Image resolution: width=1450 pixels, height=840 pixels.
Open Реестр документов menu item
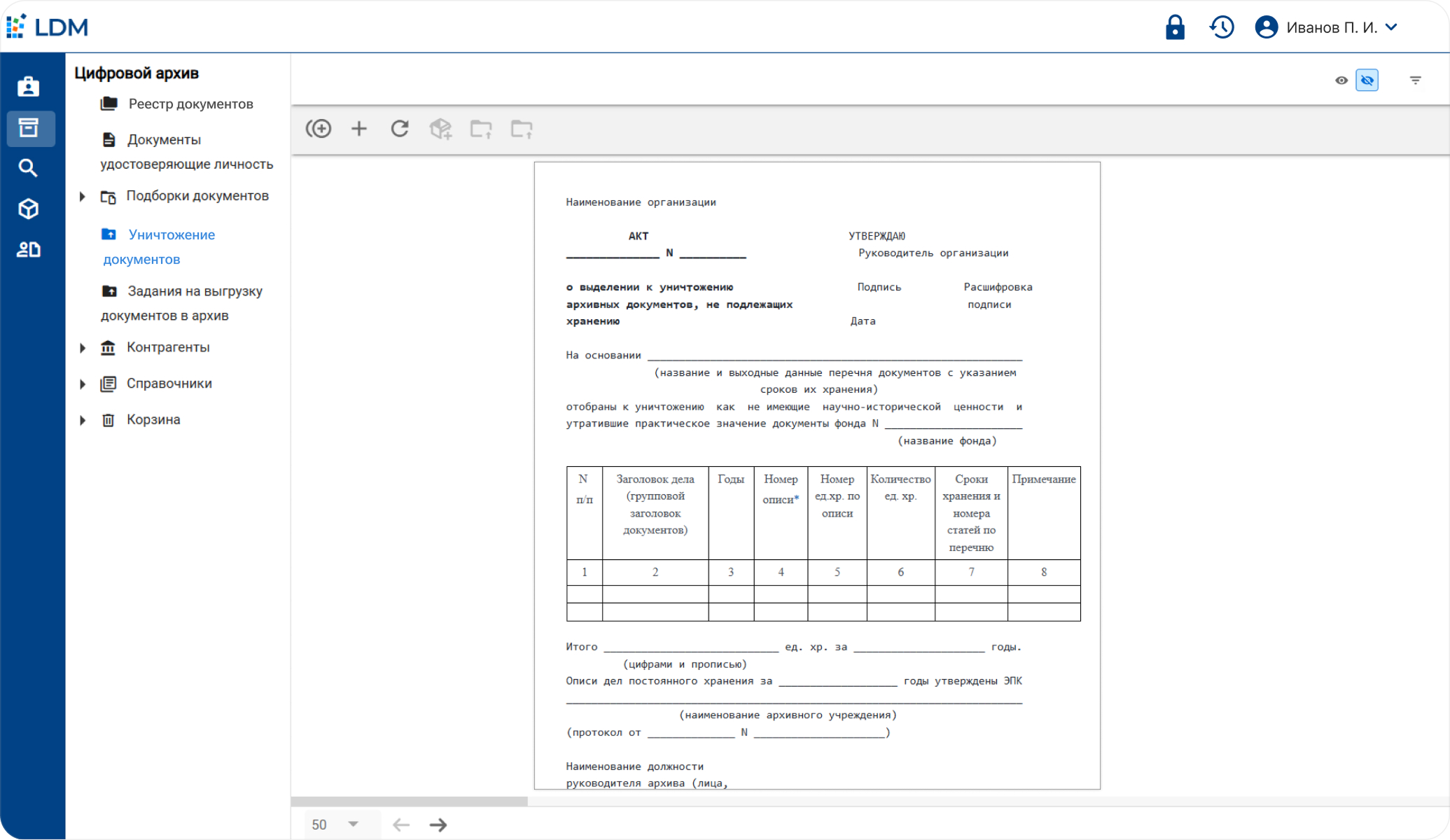coord(190,104)
